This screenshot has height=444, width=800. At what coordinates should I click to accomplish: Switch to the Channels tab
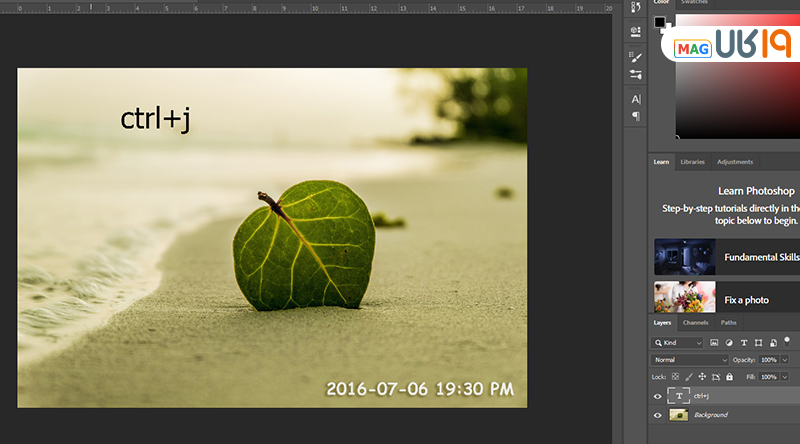(x=695, y=323)
